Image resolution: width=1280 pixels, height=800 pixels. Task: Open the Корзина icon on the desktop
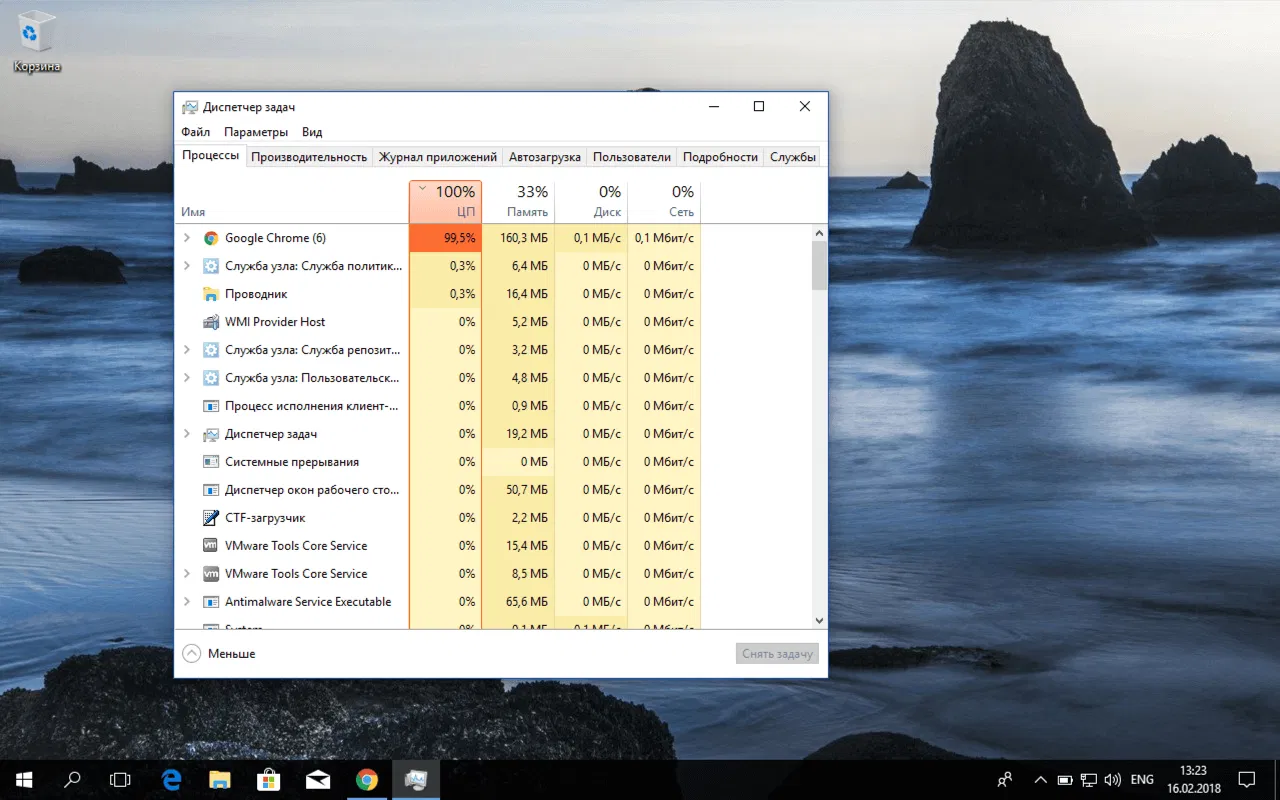point(35,30)
